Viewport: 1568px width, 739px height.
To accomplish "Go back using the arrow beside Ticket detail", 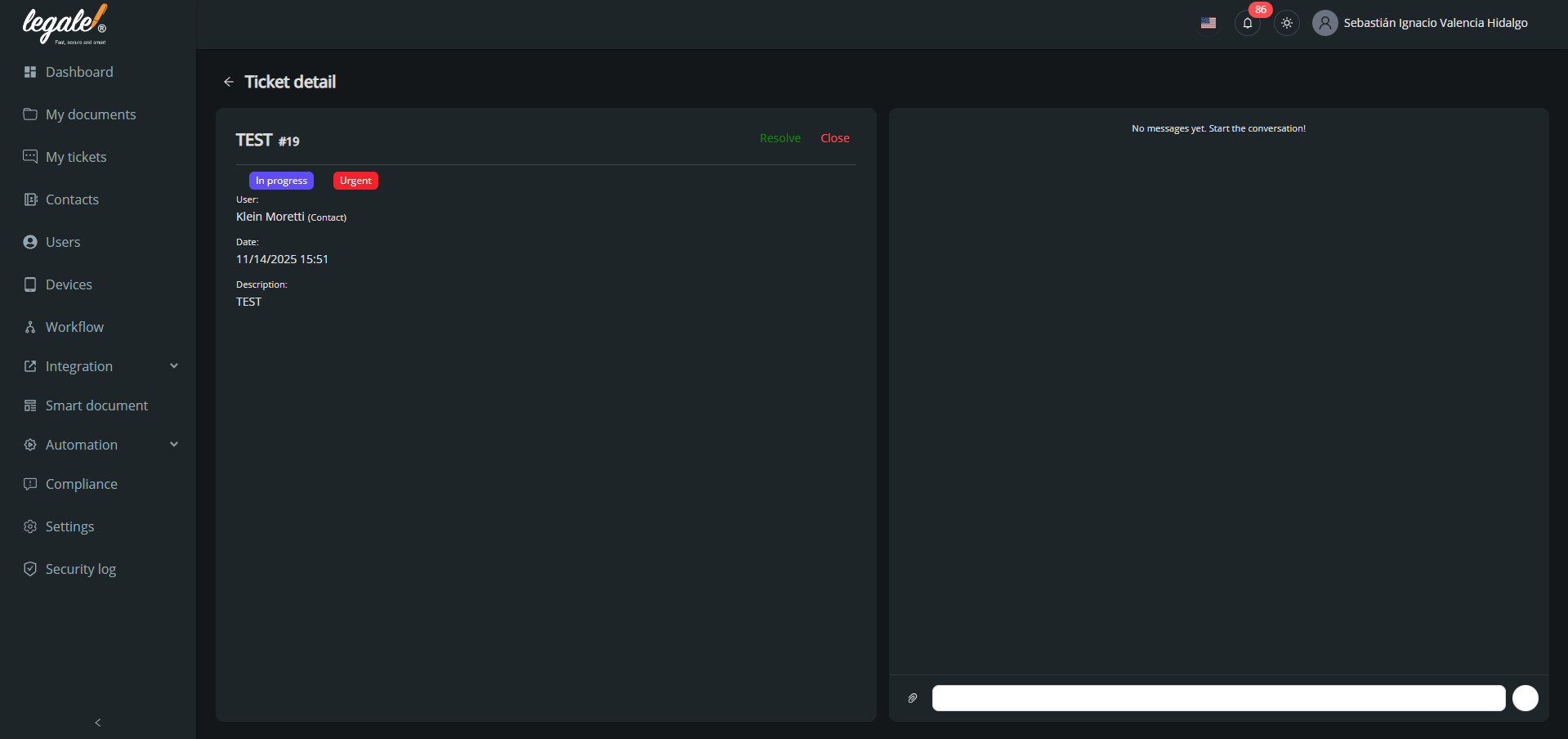I will click(229, 82).
